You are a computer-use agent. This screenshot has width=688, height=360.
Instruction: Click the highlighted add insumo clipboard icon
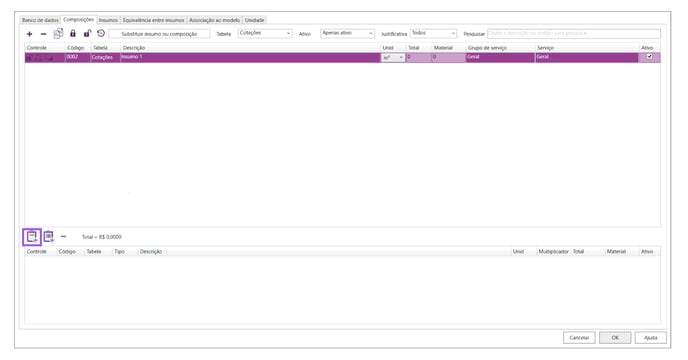pyautogui.click(x=32, y=237)
